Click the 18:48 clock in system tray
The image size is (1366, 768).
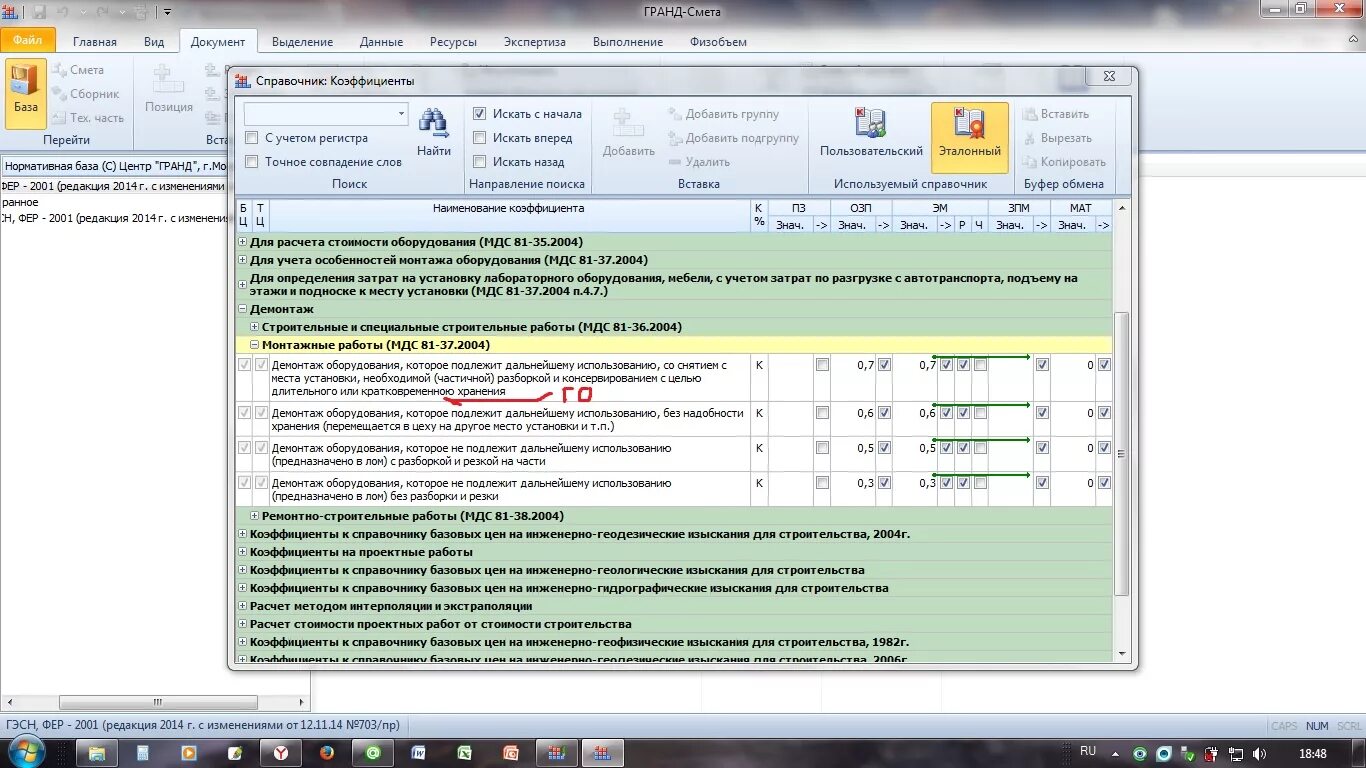(x=1312, y=754)
